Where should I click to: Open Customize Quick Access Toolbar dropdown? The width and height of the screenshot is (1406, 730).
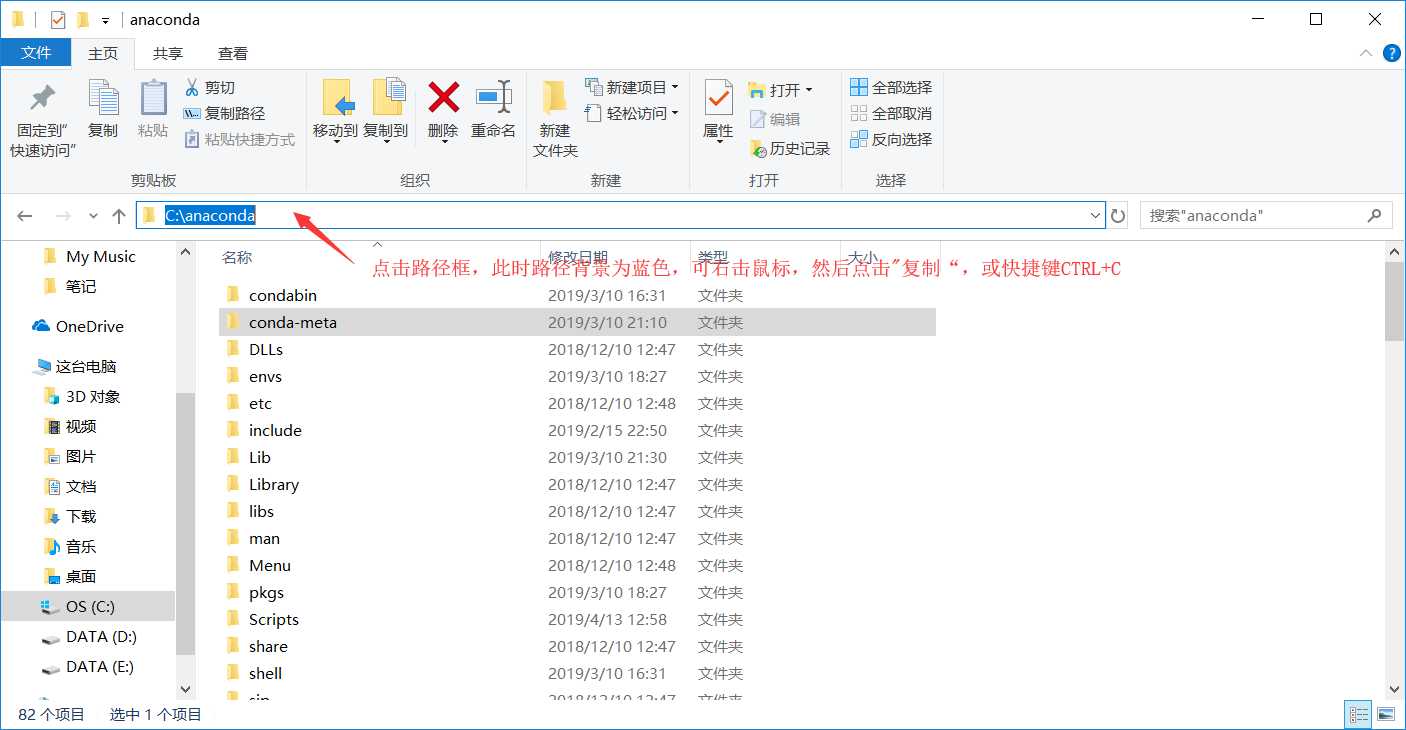[105, 20]
